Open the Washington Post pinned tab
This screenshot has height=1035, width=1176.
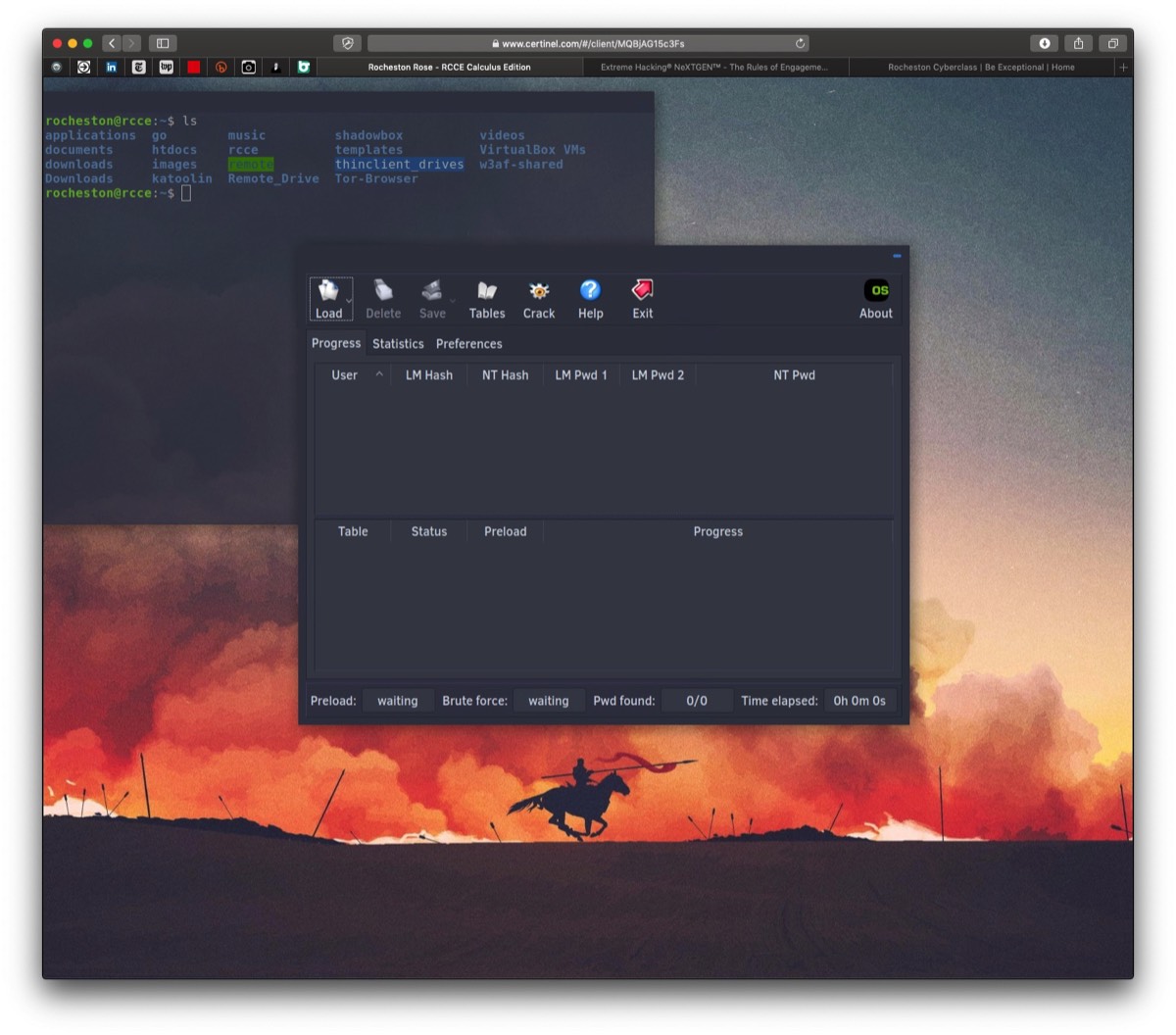(x=166, y=67)
